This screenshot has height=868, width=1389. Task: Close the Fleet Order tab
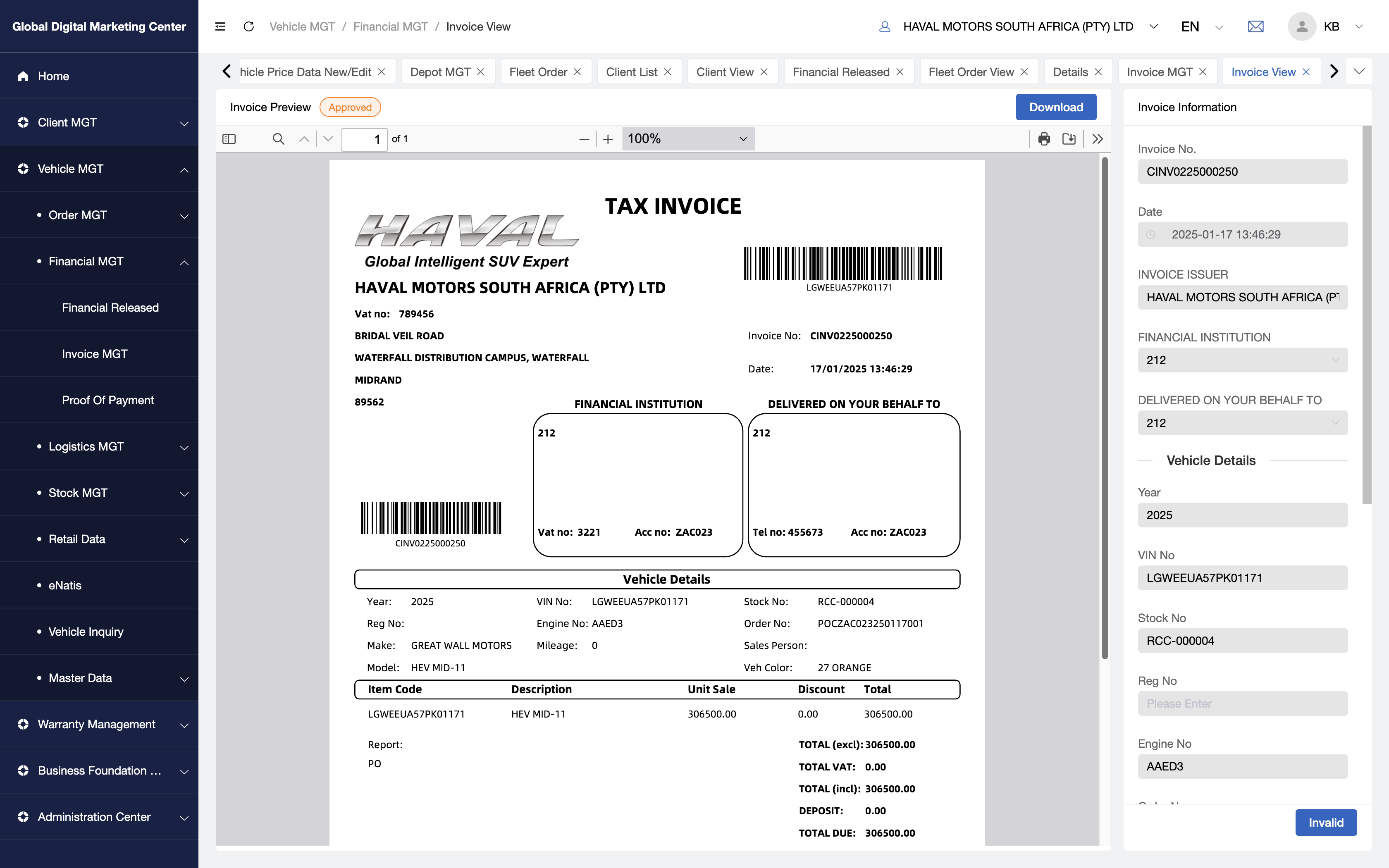pos(578,72)
